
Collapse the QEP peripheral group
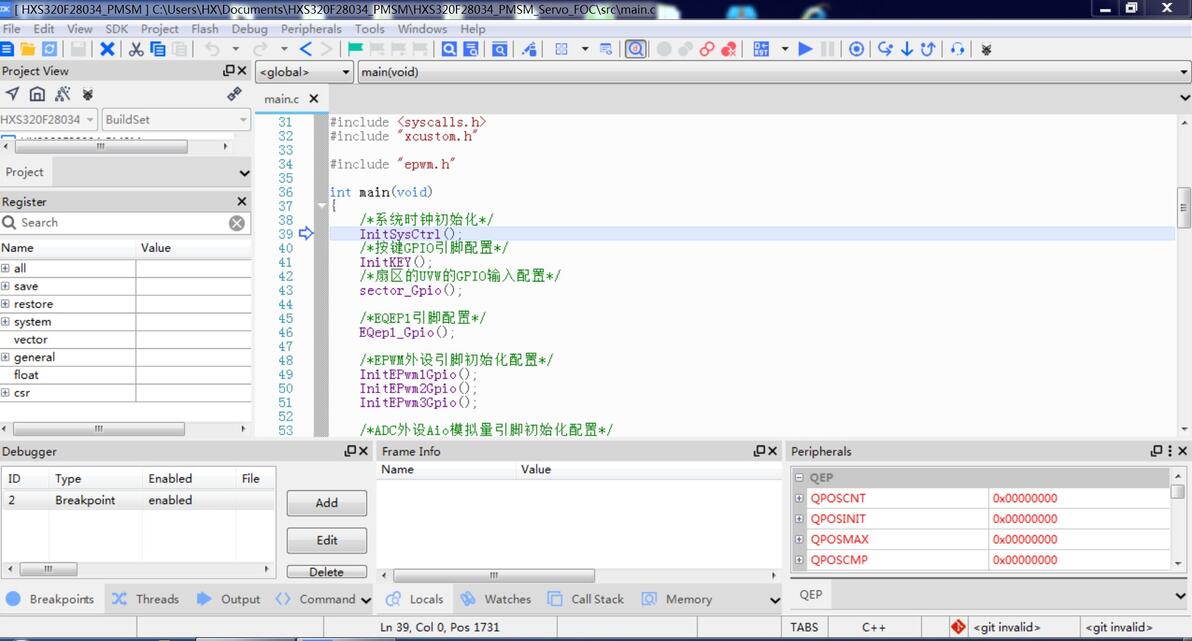pos(800,478)
